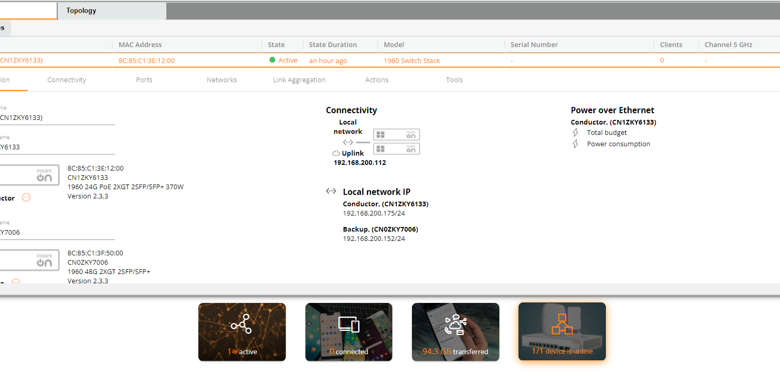Image resolution: width=780 pixels, height=372 pixels.
Task: Sort by the Channel 5 GHz column header
Action: tap(728, 45)
